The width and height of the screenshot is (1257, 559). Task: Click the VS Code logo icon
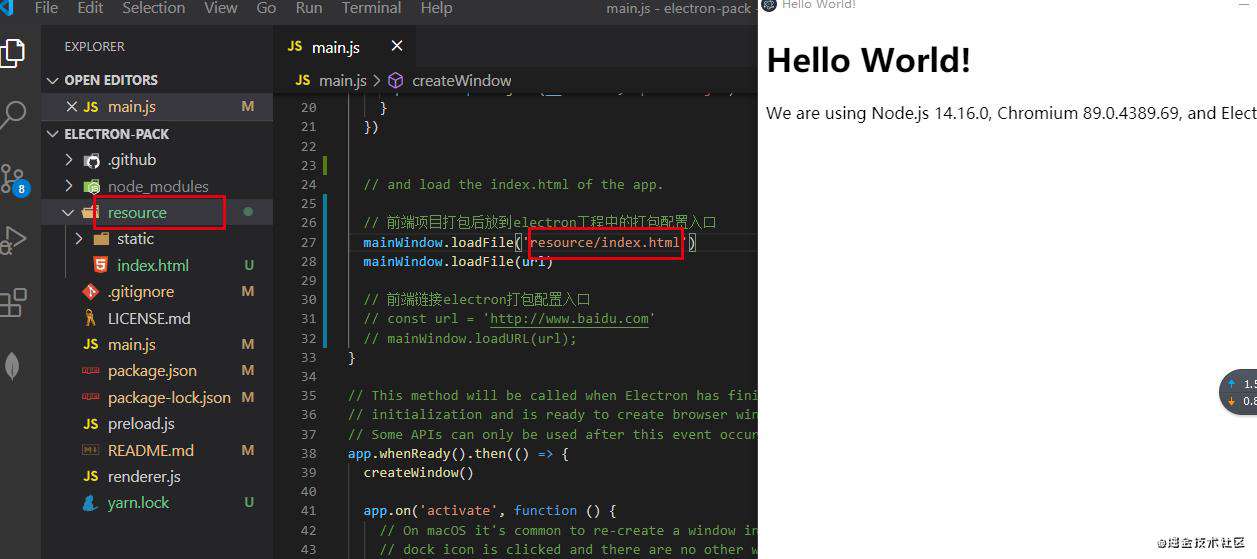[6, 8]
